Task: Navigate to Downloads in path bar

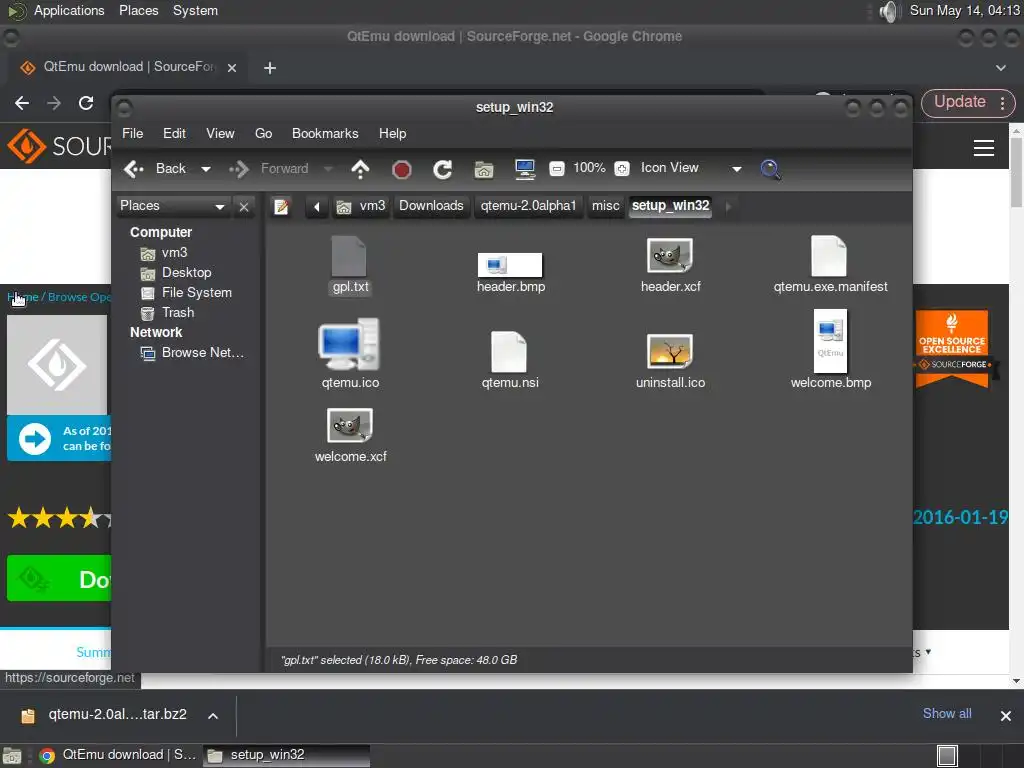Action: click(x=431, y=206)
